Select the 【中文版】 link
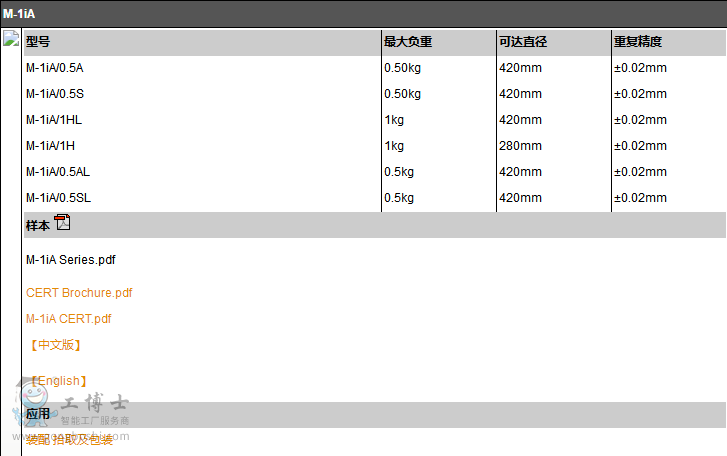The image size is (727, 456). [55, 345]
